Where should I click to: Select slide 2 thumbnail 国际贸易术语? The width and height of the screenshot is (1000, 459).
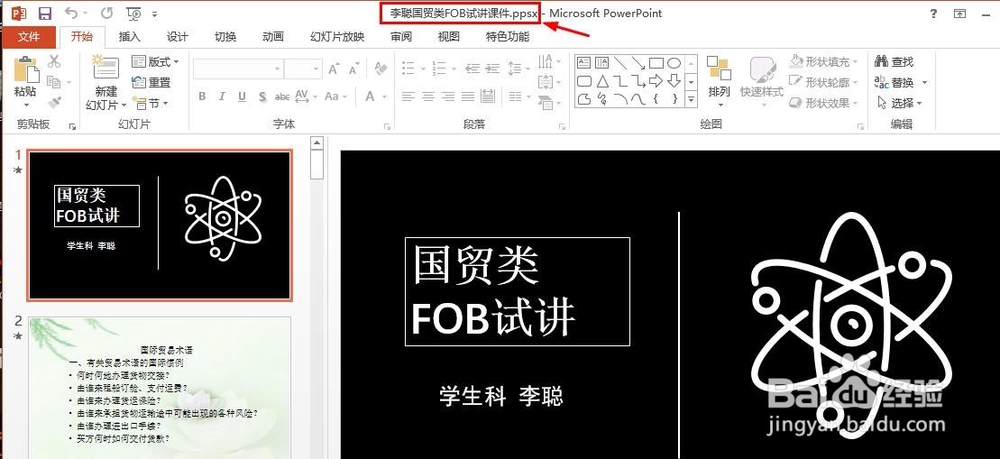point(159,388)
